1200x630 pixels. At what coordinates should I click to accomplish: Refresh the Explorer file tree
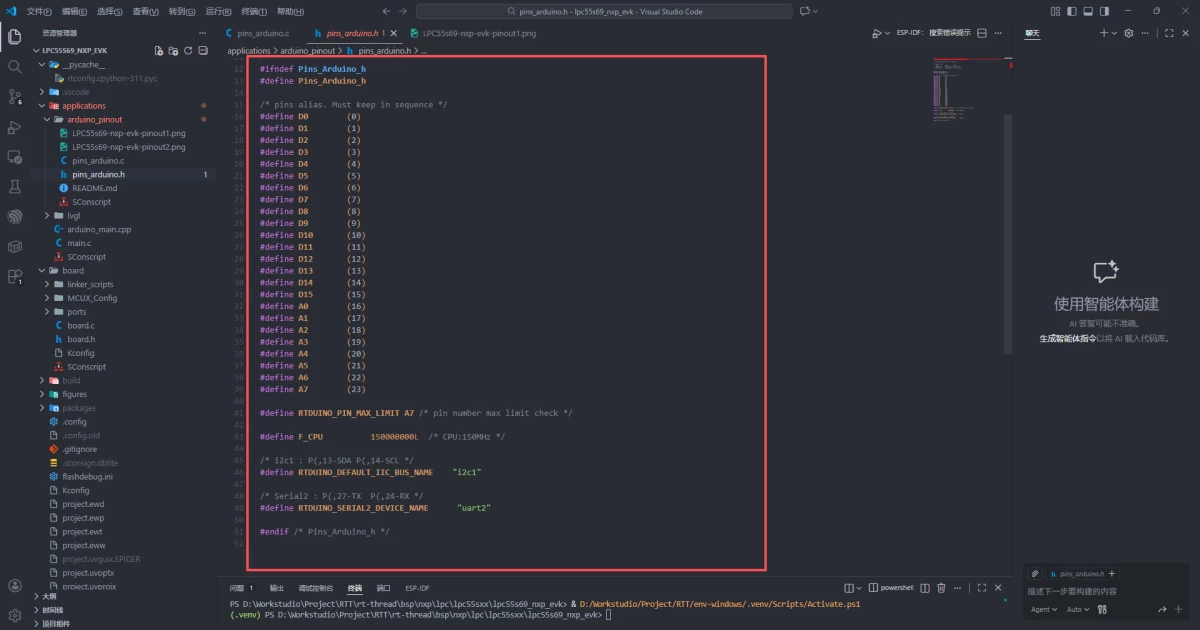tap(188, 50)
